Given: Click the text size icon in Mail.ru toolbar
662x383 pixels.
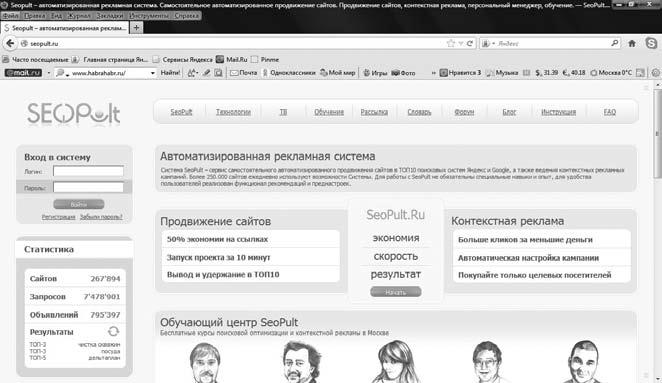Looking at the screenshot, I should [192, 73].
